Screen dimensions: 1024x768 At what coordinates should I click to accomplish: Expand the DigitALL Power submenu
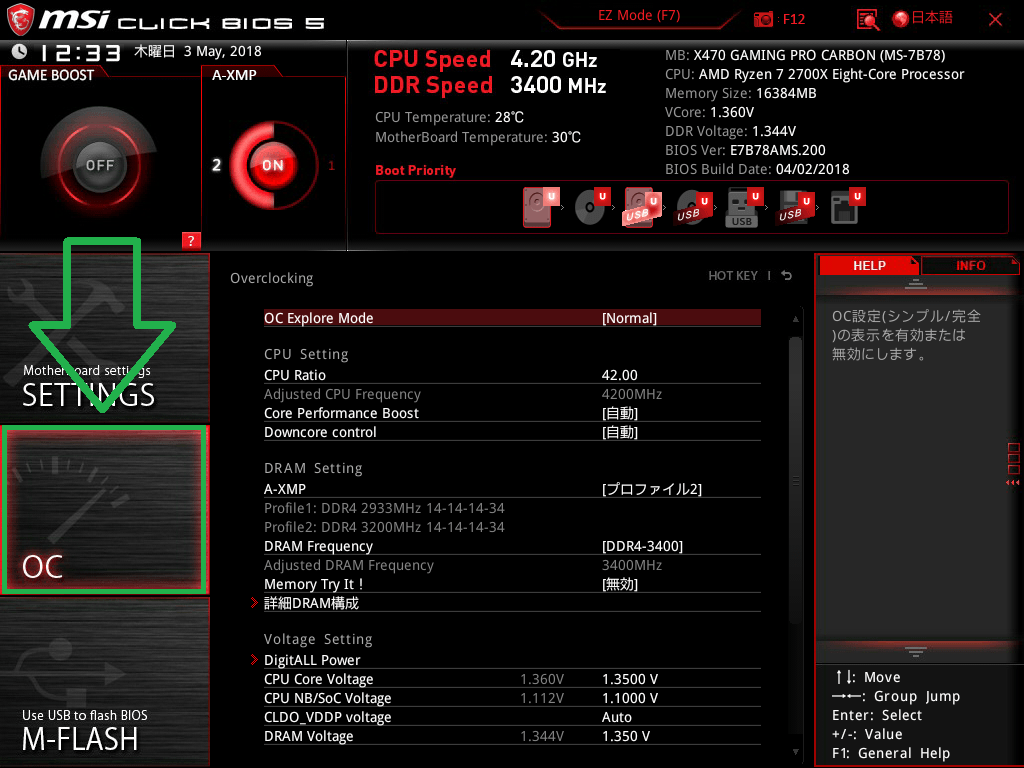[311, 660]
